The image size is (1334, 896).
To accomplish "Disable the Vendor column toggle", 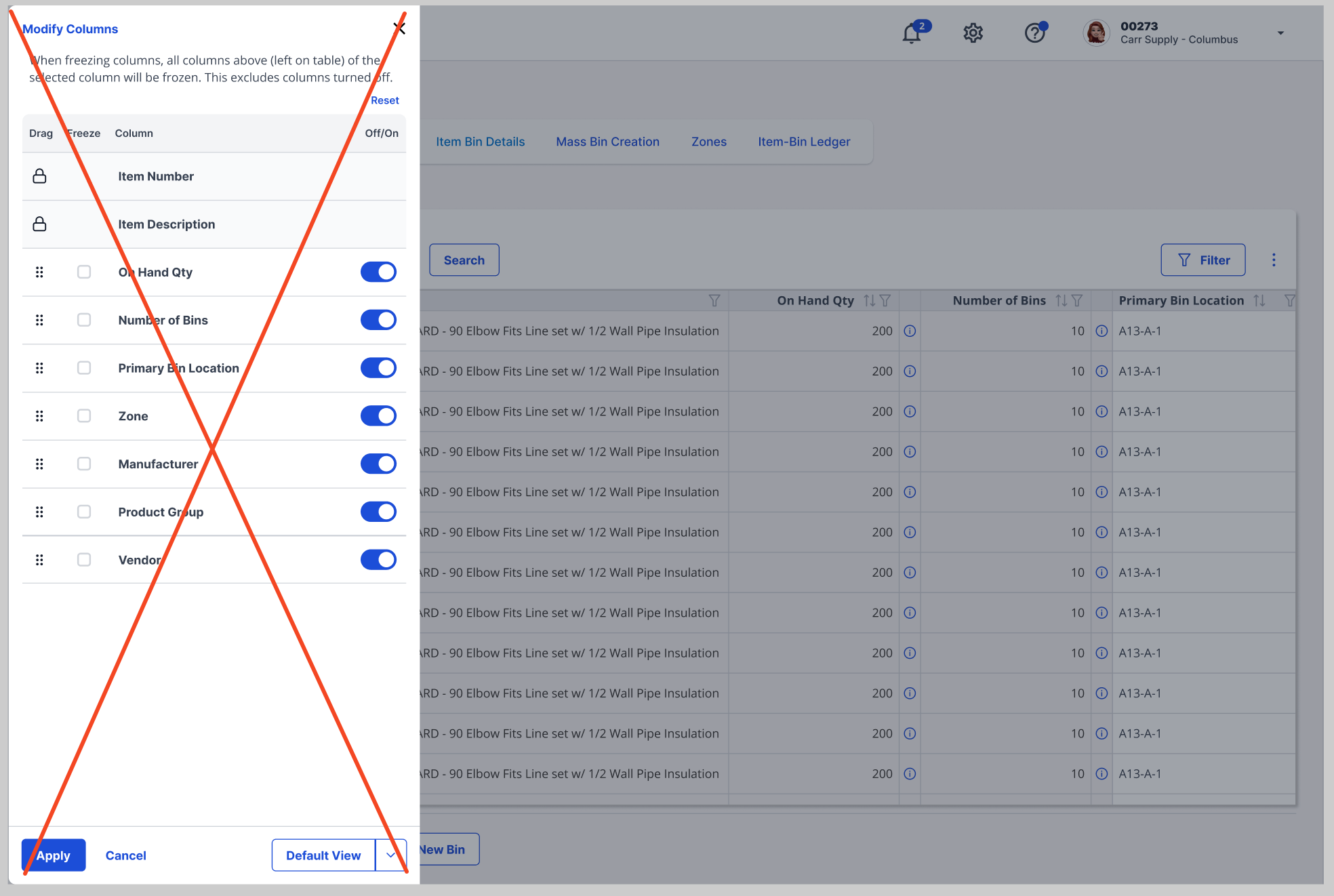I will coord(378,560).
